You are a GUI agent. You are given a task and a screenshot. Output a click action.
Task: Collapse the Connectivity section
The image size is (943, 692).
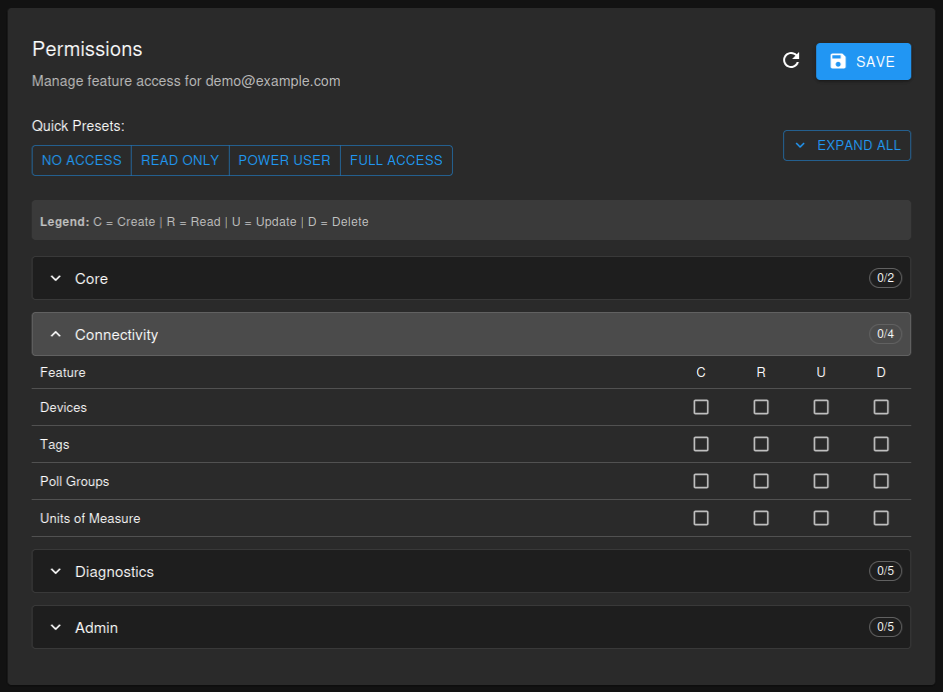(x=471, y=334)
